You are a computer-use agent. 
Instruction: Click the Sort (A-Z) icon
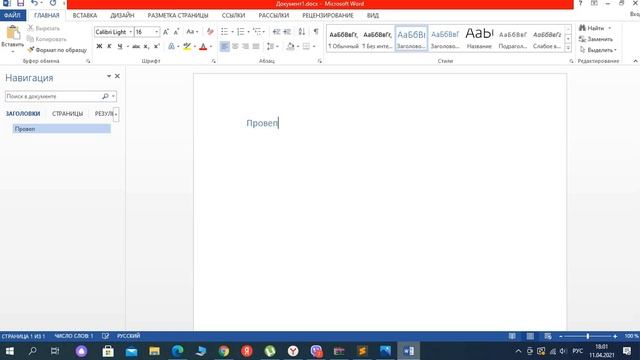point(302,32)
